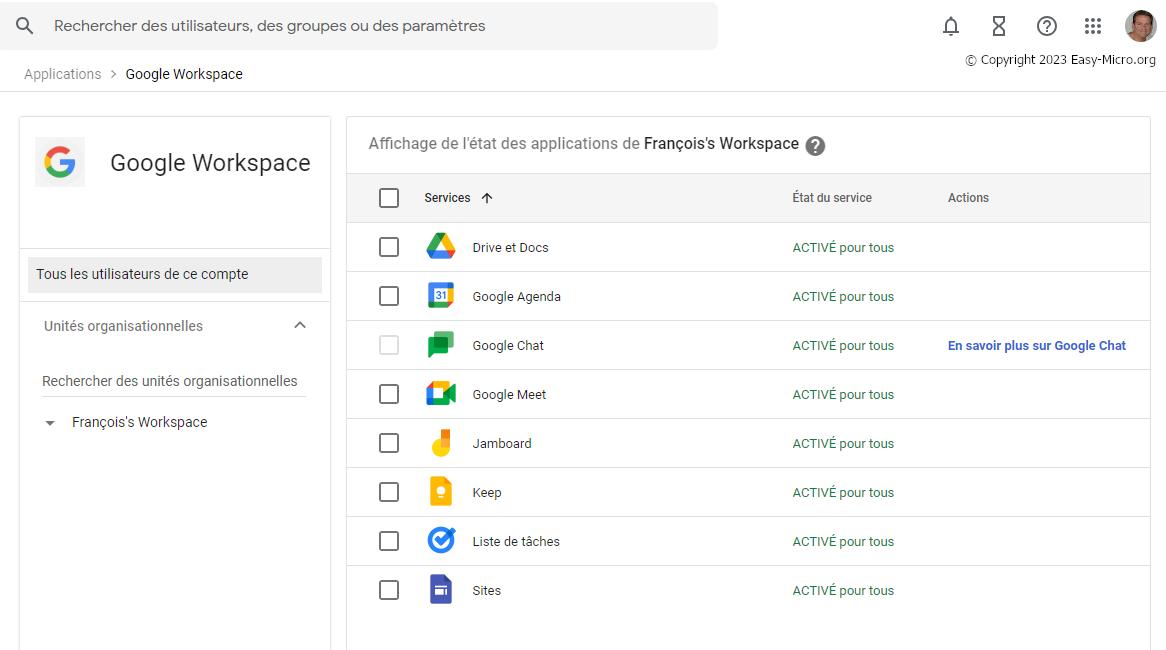The height and width of the screenshot is (650, 1166).
Task: Click Rechercher des unités organisationnelles field
Action: pos(174,381)
